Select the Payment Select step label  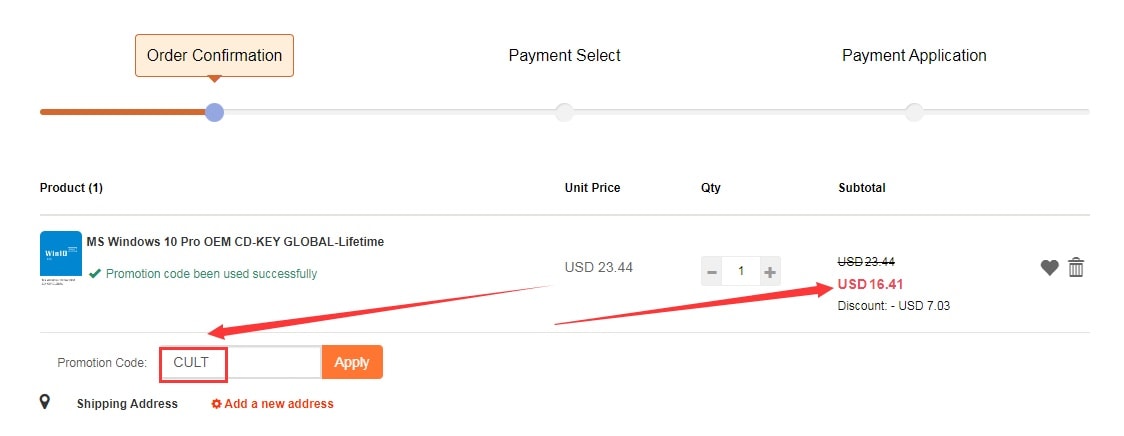[x=564, y=56]
